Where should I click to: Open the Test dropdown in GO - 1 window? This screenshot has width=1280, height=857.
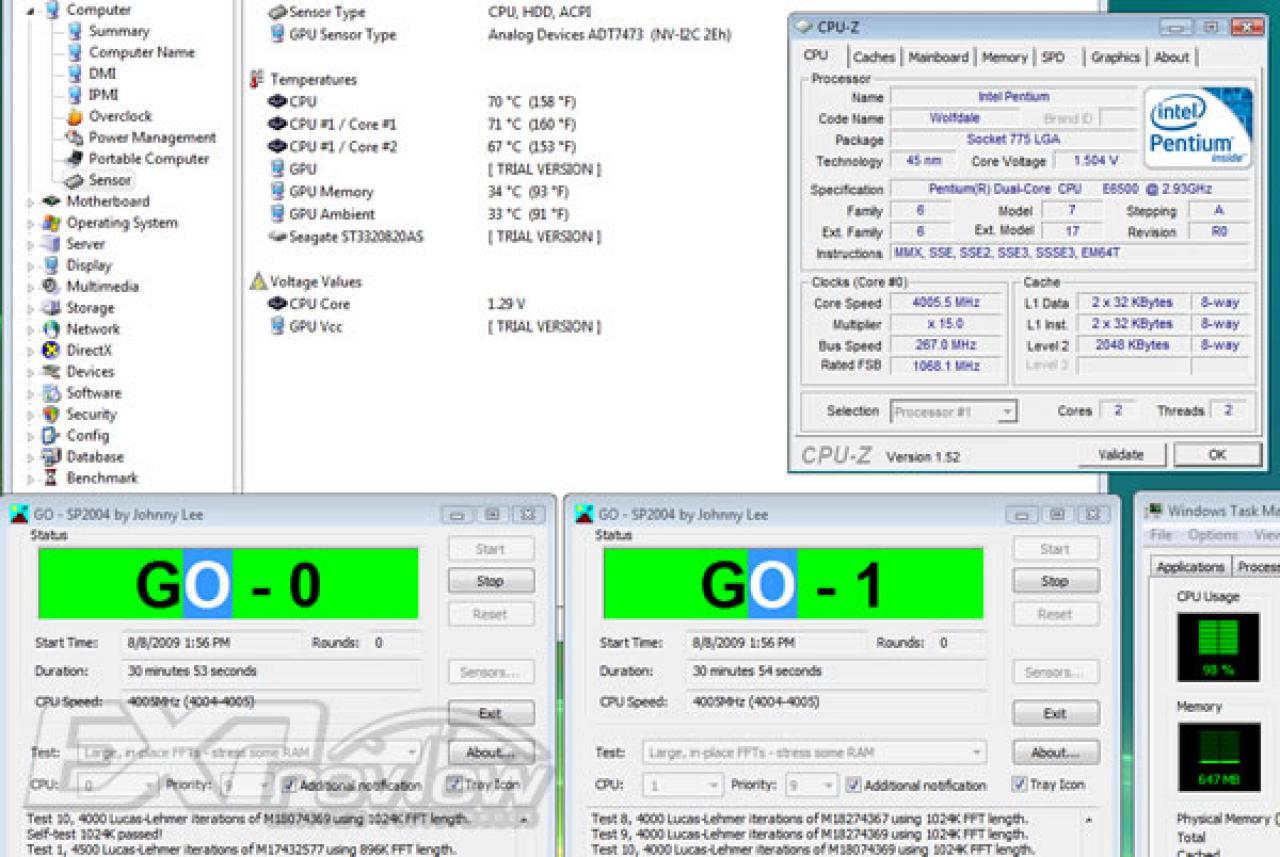click(x=976, y=752)
